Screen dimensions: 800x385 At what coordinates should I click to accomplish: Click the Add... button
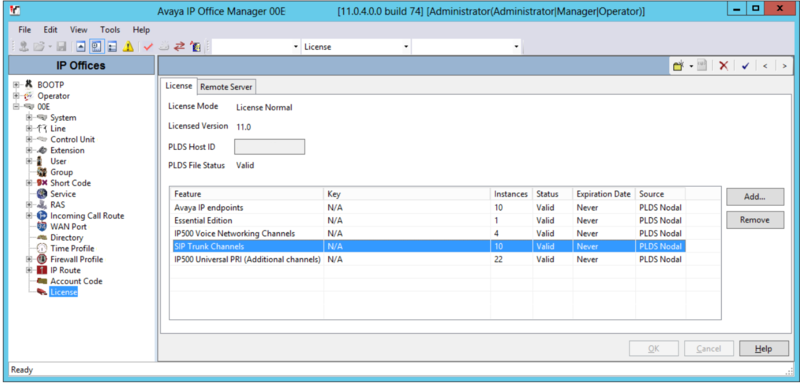point(755,196)
